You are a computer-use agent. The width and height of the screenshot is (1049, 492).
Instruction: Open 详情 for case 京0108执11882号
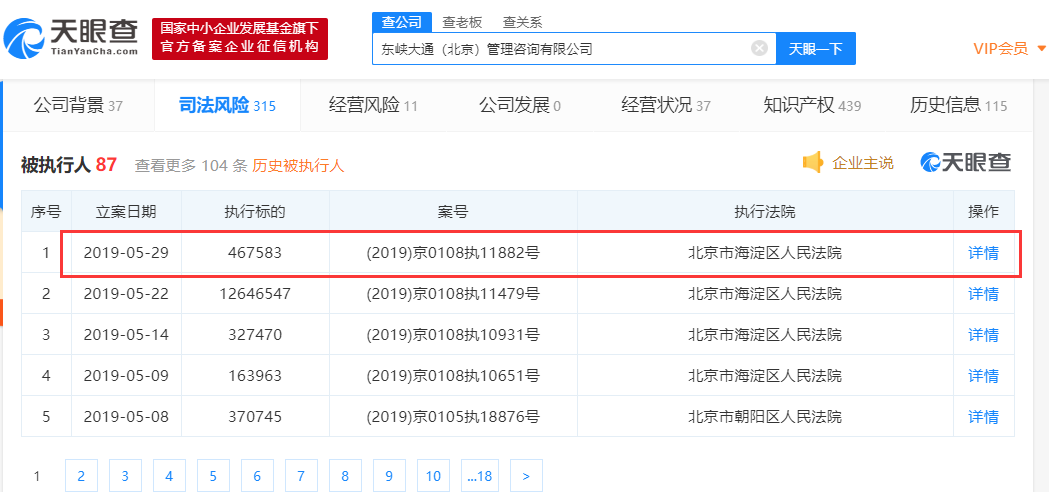983,253
